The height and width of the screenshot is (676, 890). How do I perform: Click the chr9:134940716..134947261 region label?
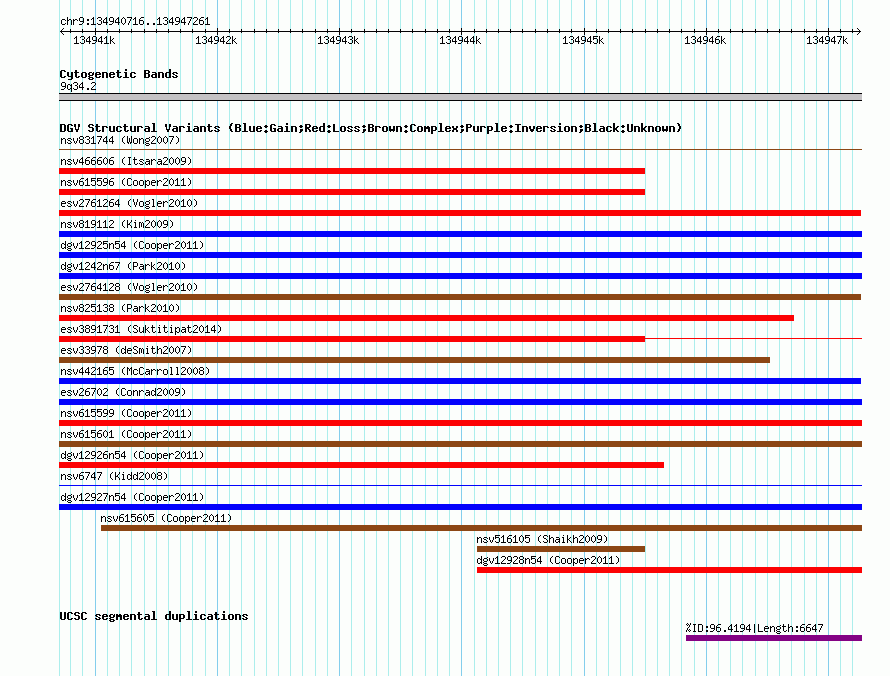click(x=135, y=21)
